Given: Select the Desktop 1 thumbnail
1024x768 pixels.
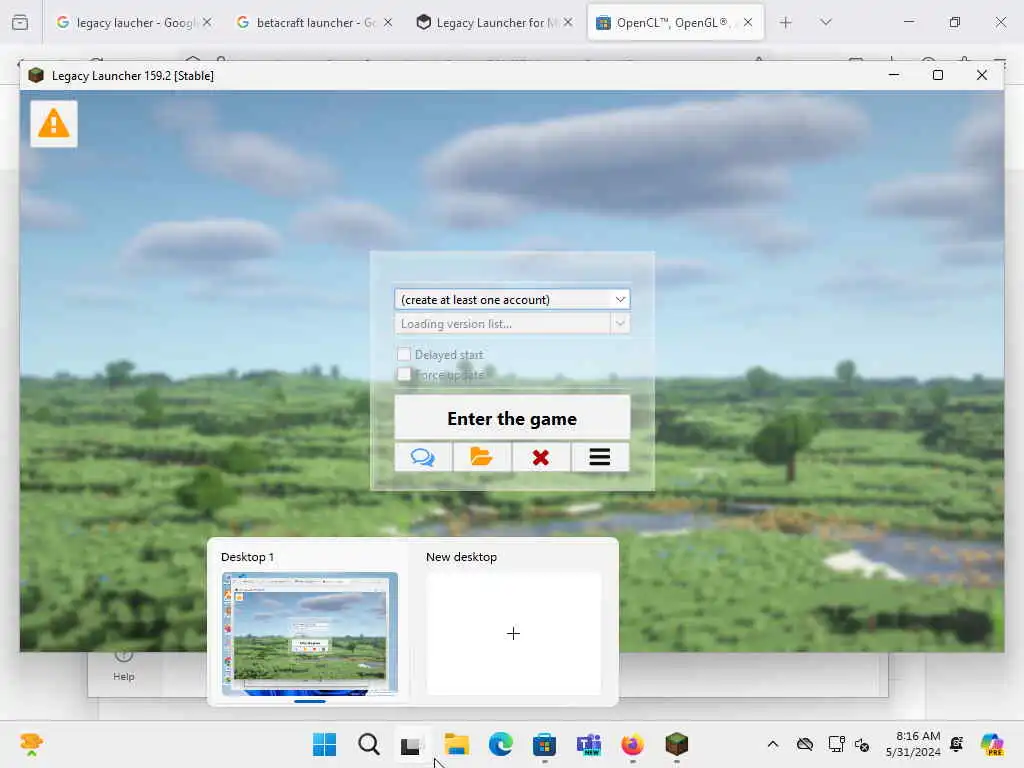Looking at the screenshot, I should point(310,633).
